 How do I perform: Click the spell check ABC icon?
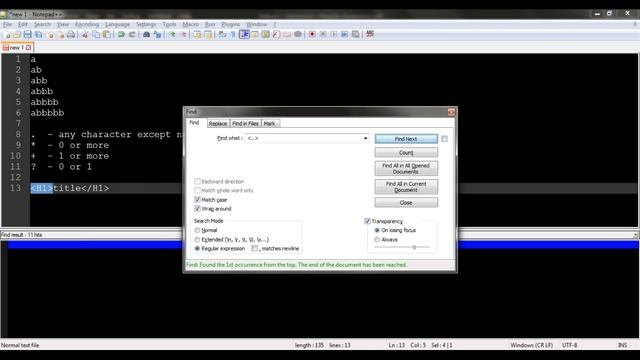tap(370, 34)
